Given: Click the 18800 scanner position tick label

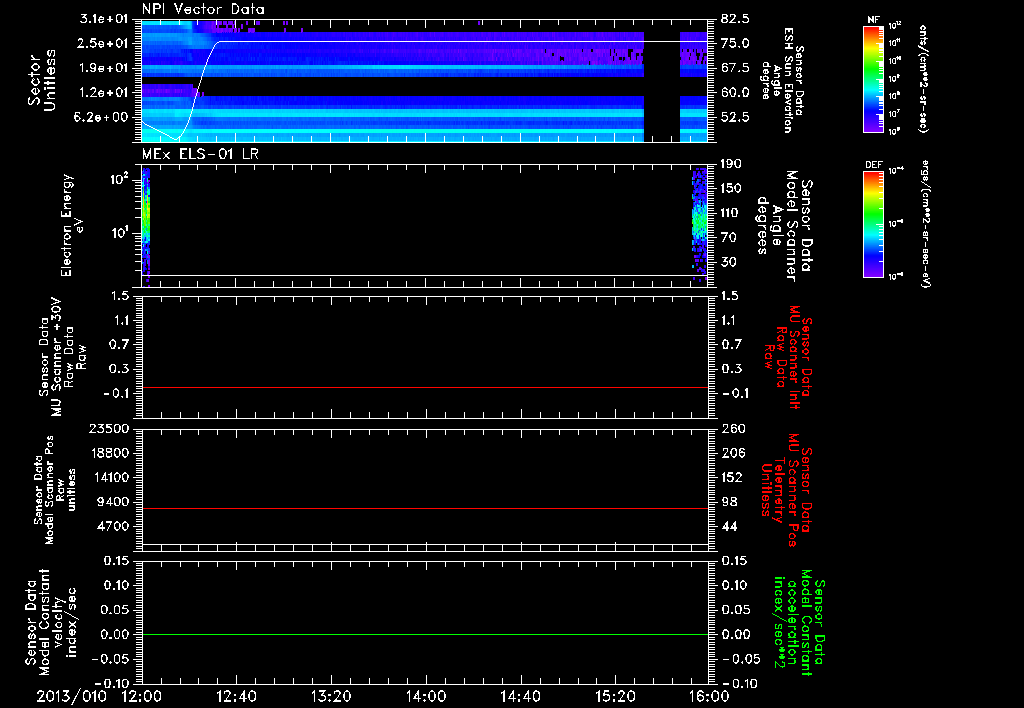Looking at the screenshot, I should tap(108, 453).
